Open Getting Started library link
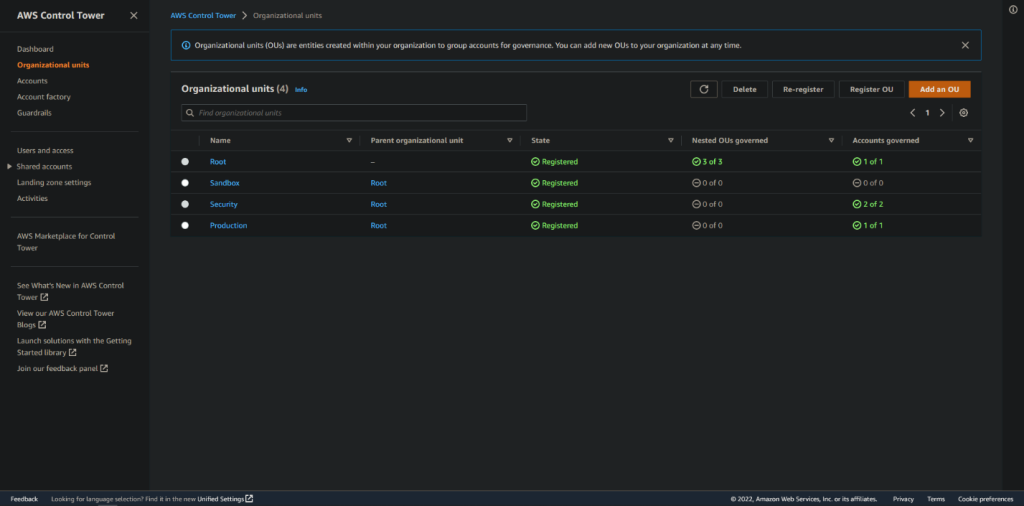The height and width of the screenshot is (506, 1024). 74,347
